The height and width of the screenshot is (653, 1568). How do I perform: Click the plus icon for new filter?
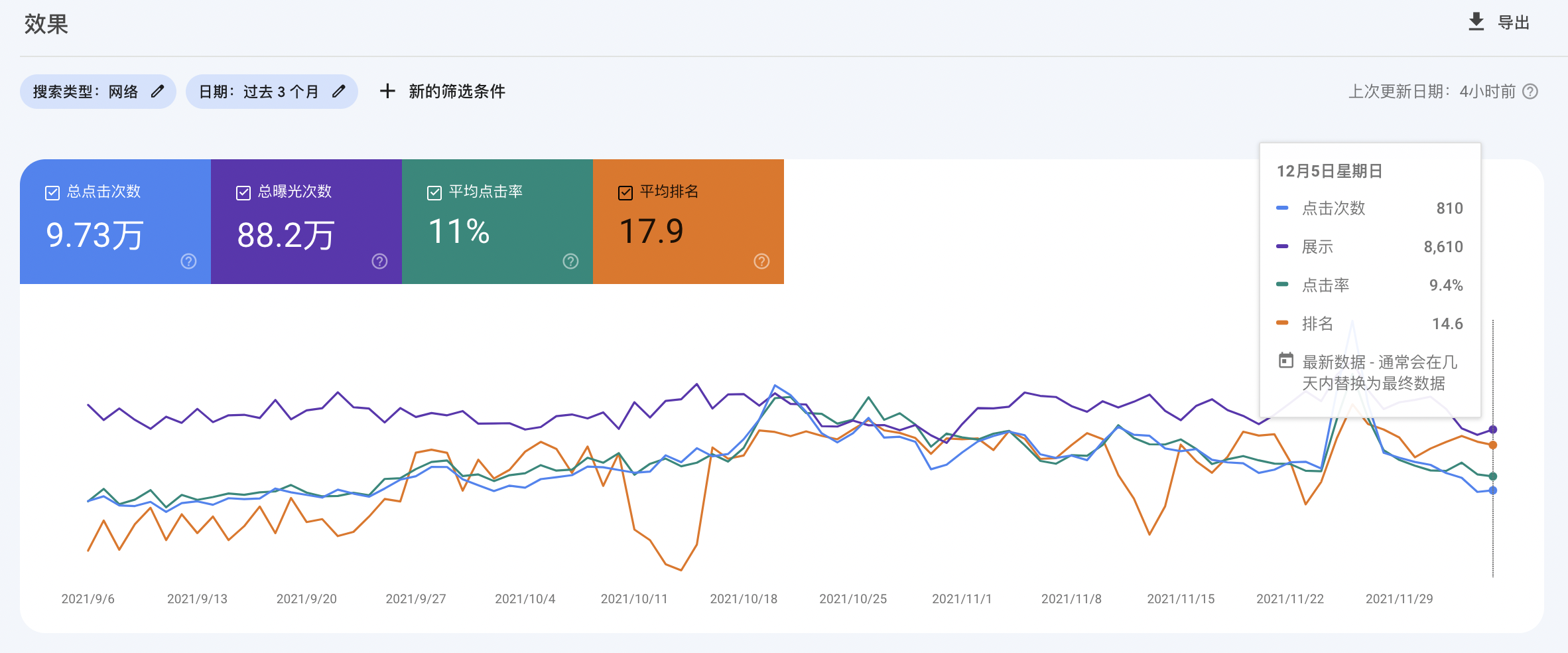pos(387,91)
